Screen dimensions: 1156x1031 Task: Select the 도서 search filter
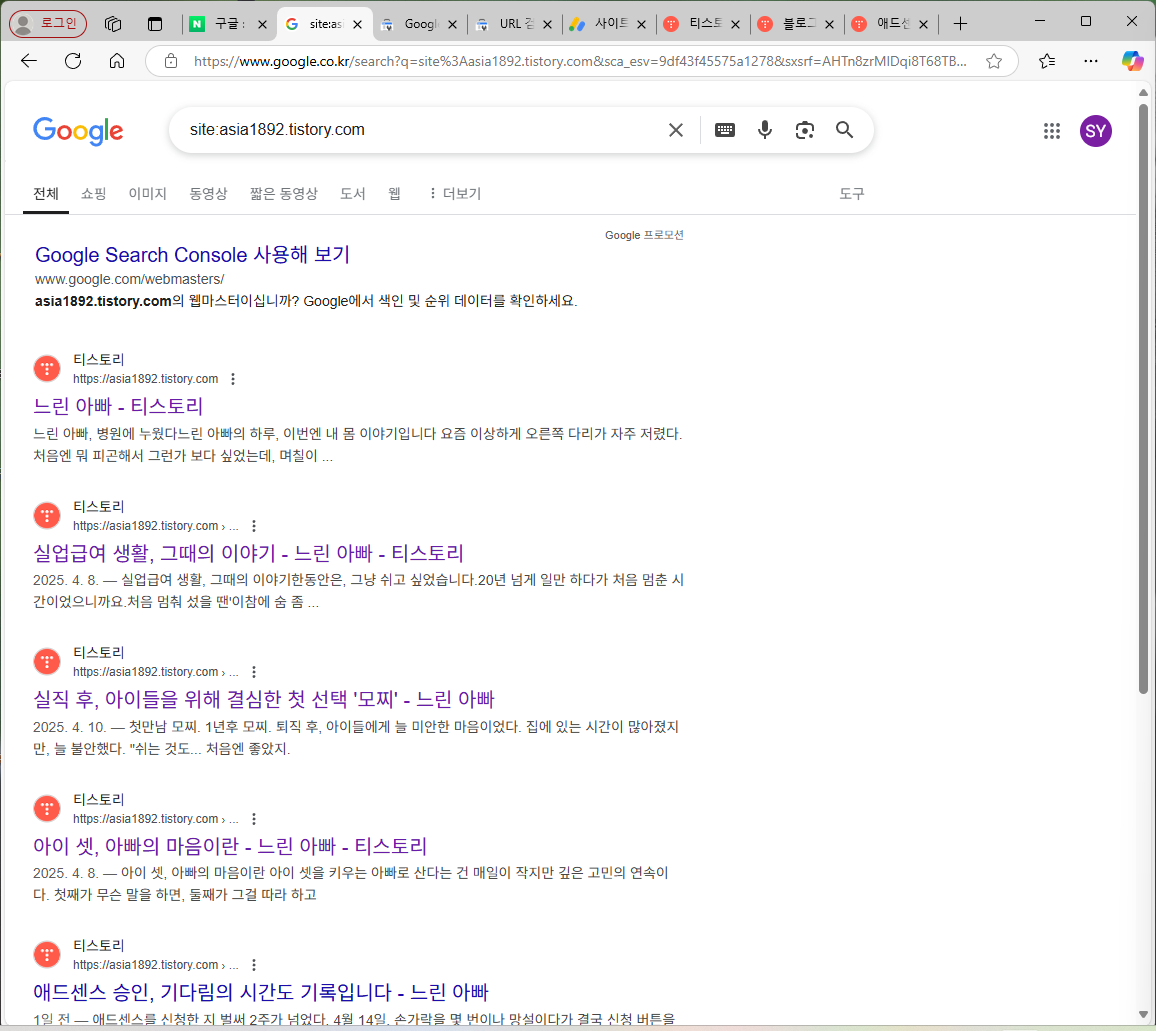point(352,194)
